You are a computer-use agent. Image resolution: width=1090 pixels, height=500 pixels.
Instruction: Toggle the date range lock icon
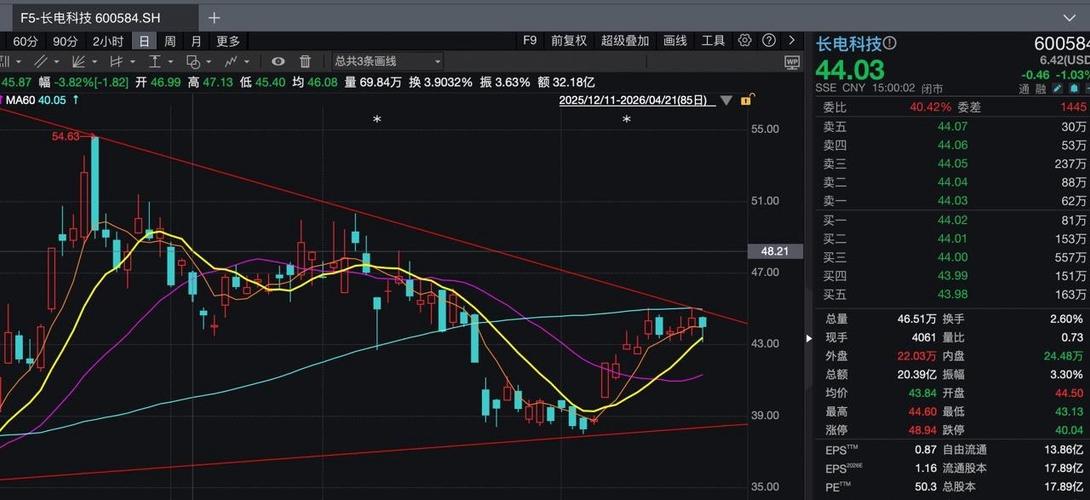745,100
